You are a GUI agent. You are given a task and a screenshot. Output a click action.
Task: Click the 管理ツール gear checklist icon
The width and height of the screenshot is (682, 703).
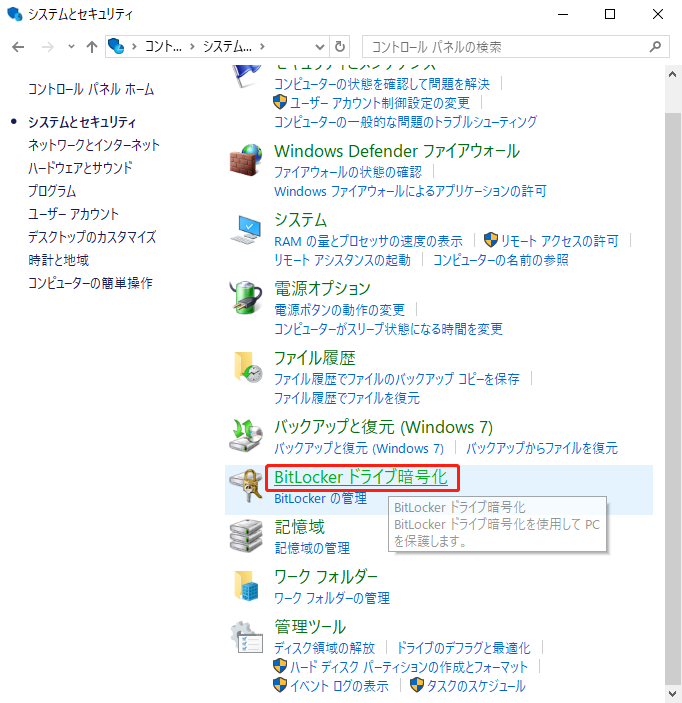coord(247,637)
